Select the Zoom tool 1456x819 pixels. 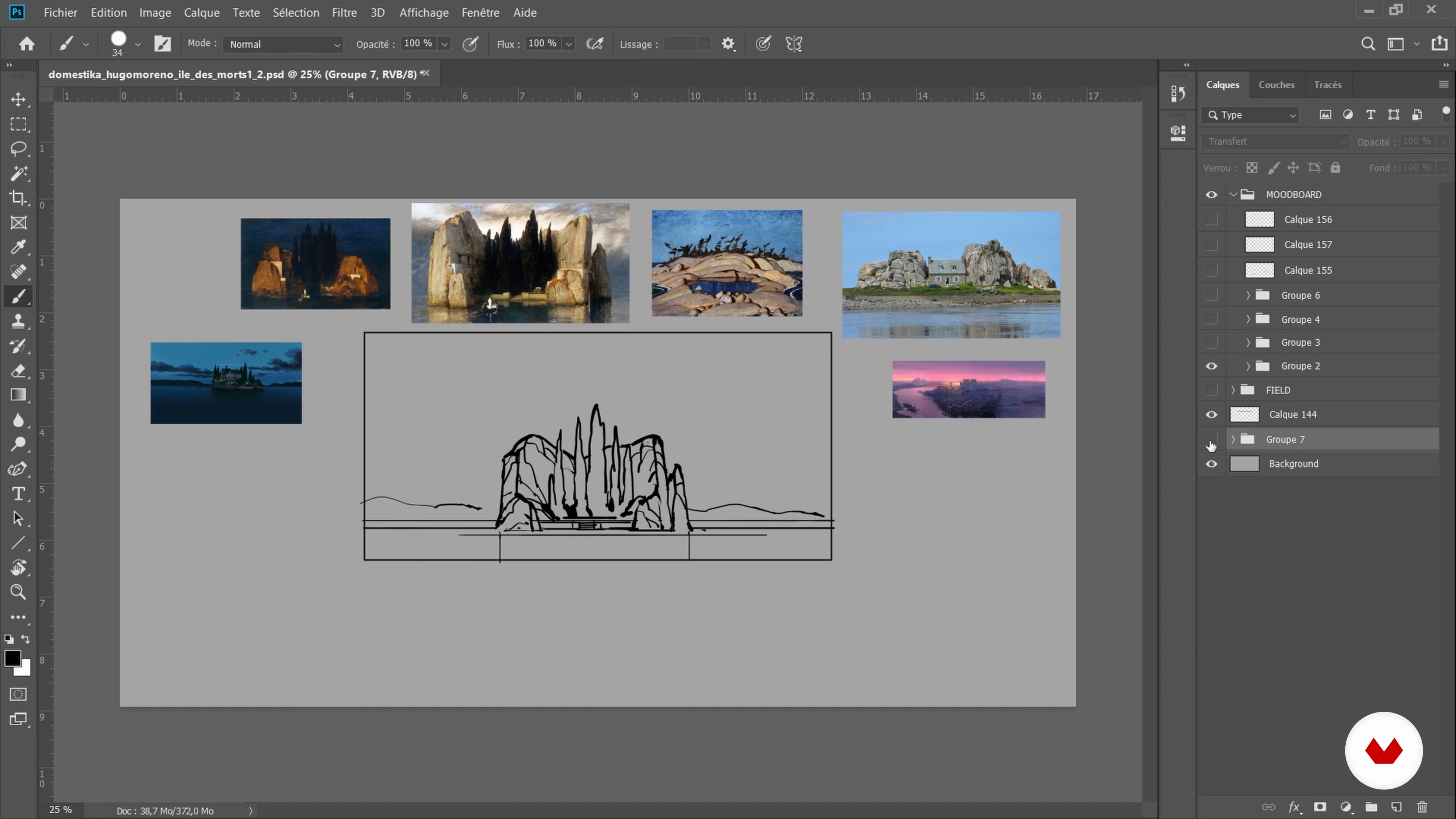click(x=18, y=592)
